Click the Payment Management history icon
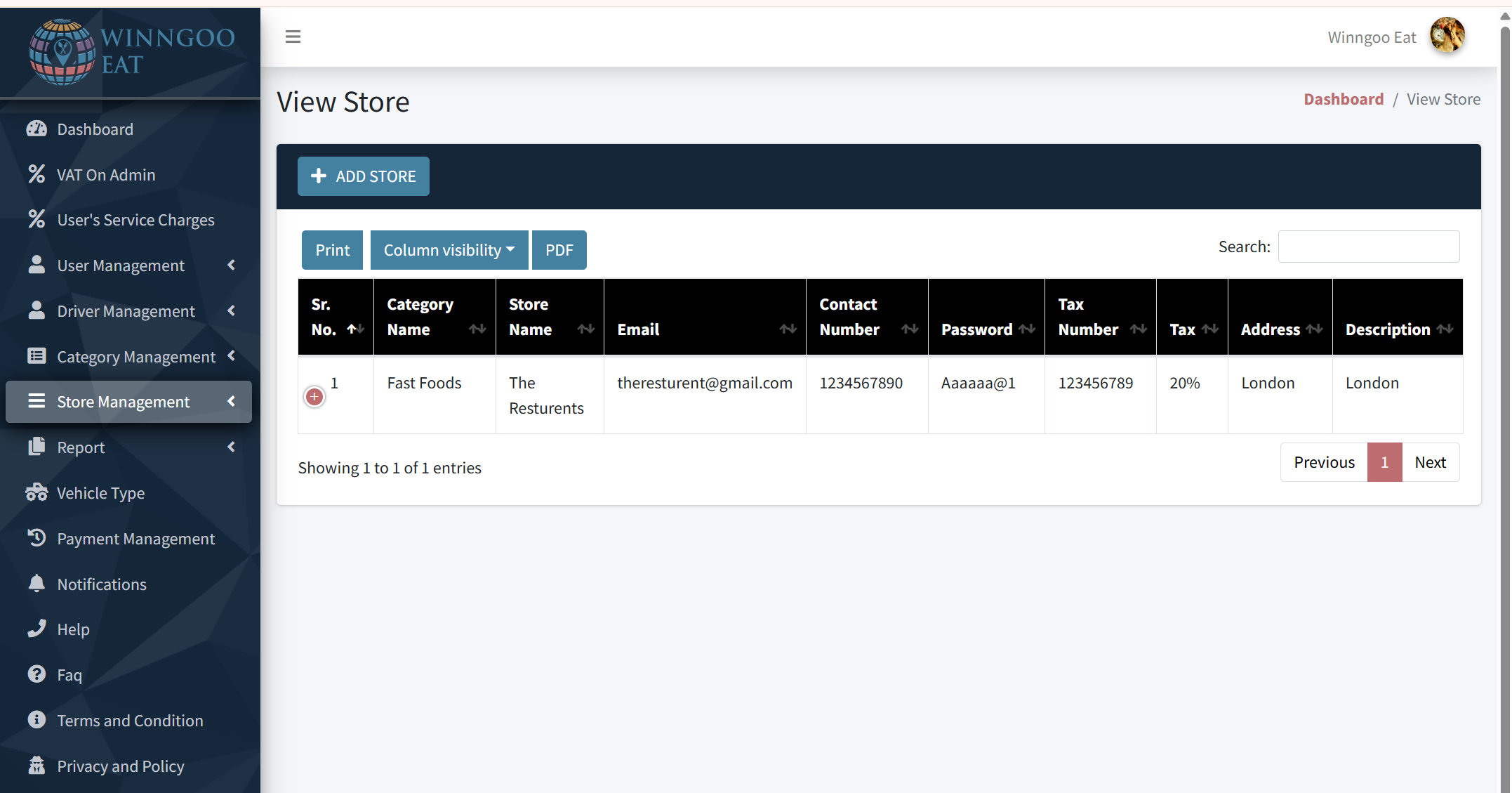1512x793 pixels. click(37, 538)
